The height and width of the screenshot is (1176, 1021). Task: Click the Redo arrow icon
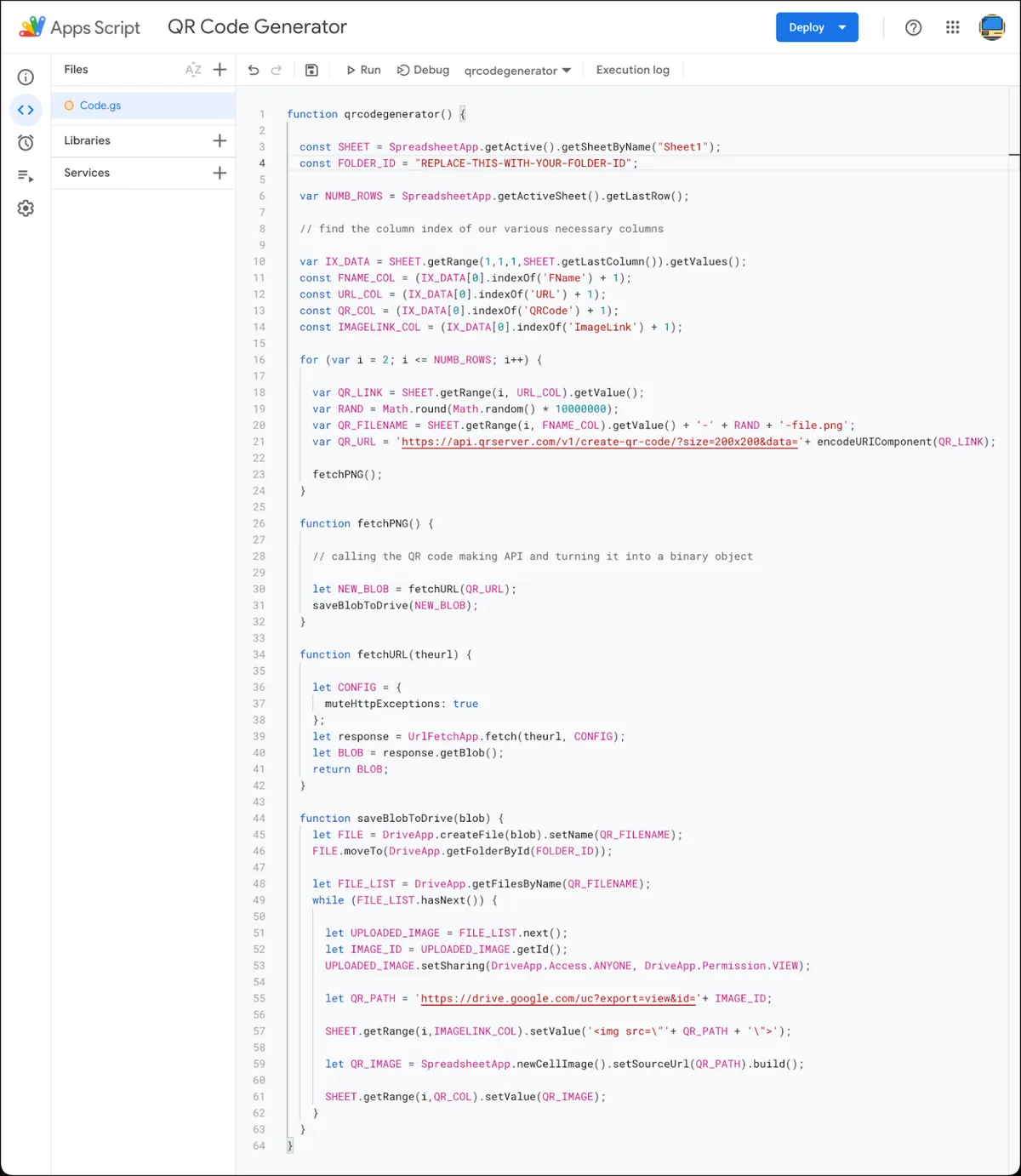point(277,70)
